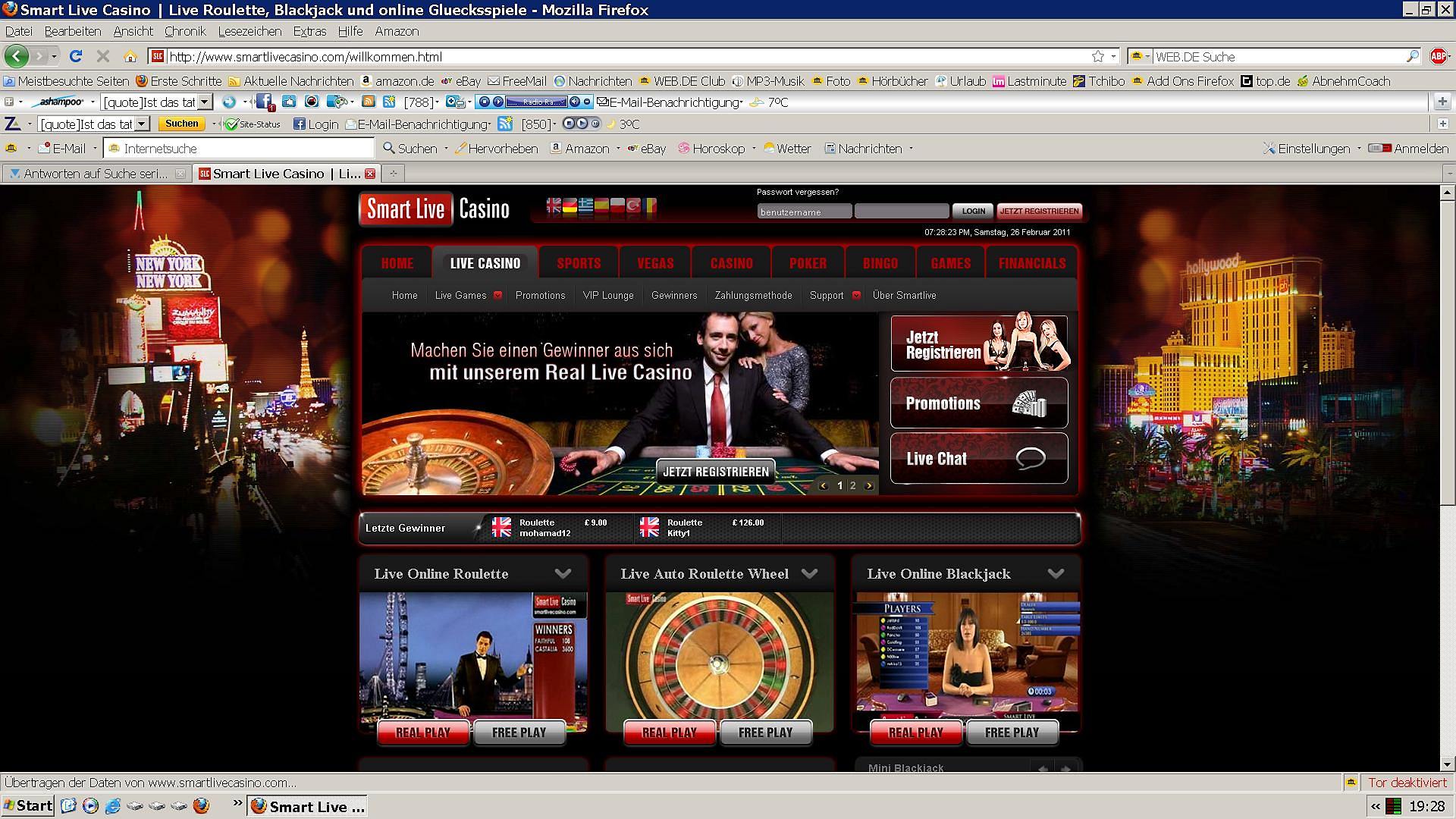
Task: Click the Stop loading X icon
Action: 103,56
